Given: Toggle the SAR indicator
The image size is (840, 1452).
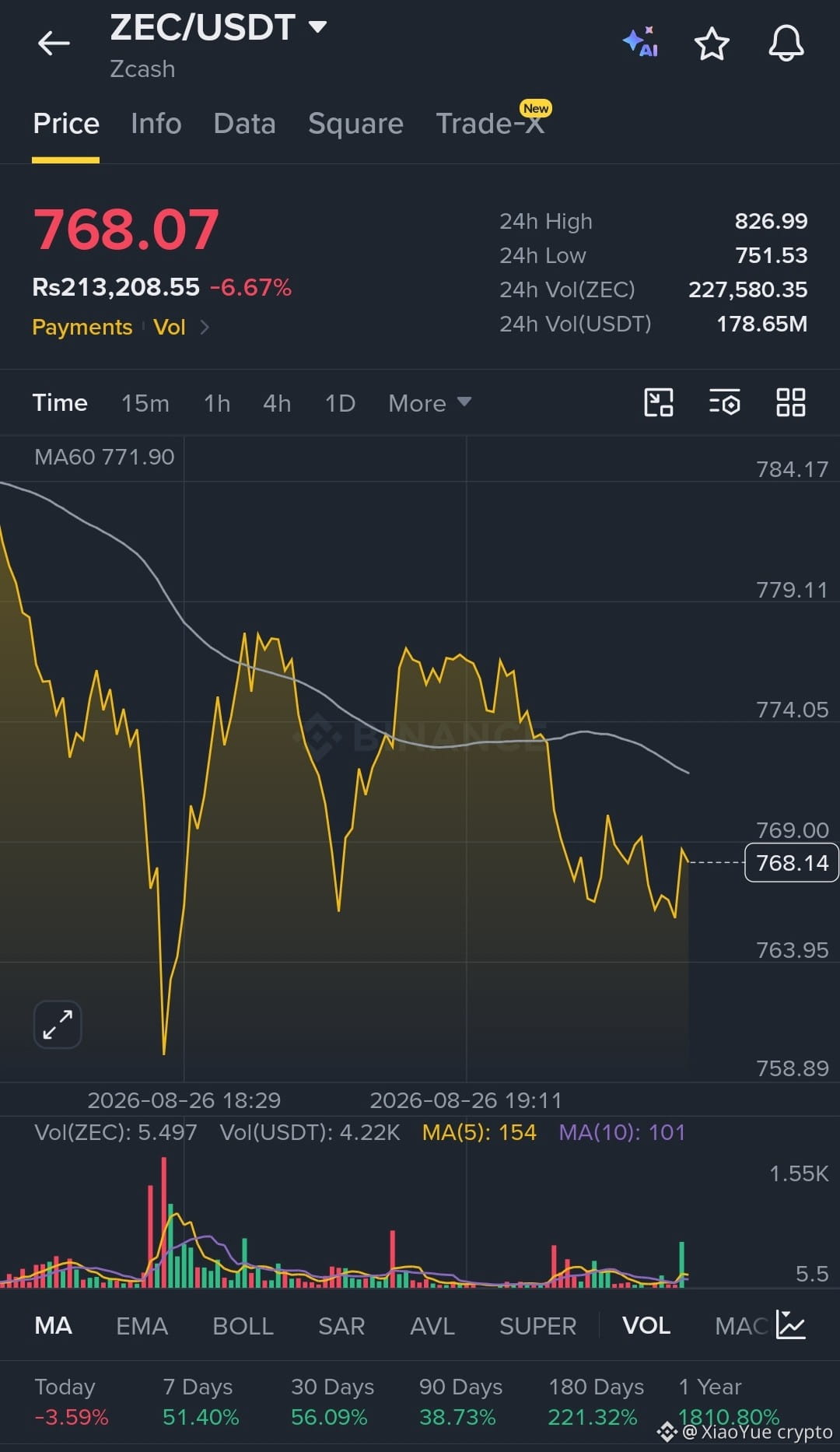Looking at the screenshot, I should [341, 1325].
